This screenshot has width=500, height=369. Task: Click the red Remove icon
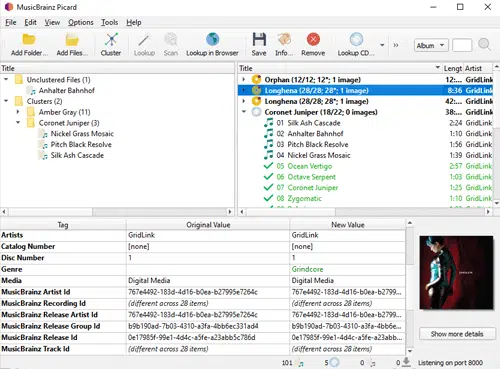tap(313, 40)
